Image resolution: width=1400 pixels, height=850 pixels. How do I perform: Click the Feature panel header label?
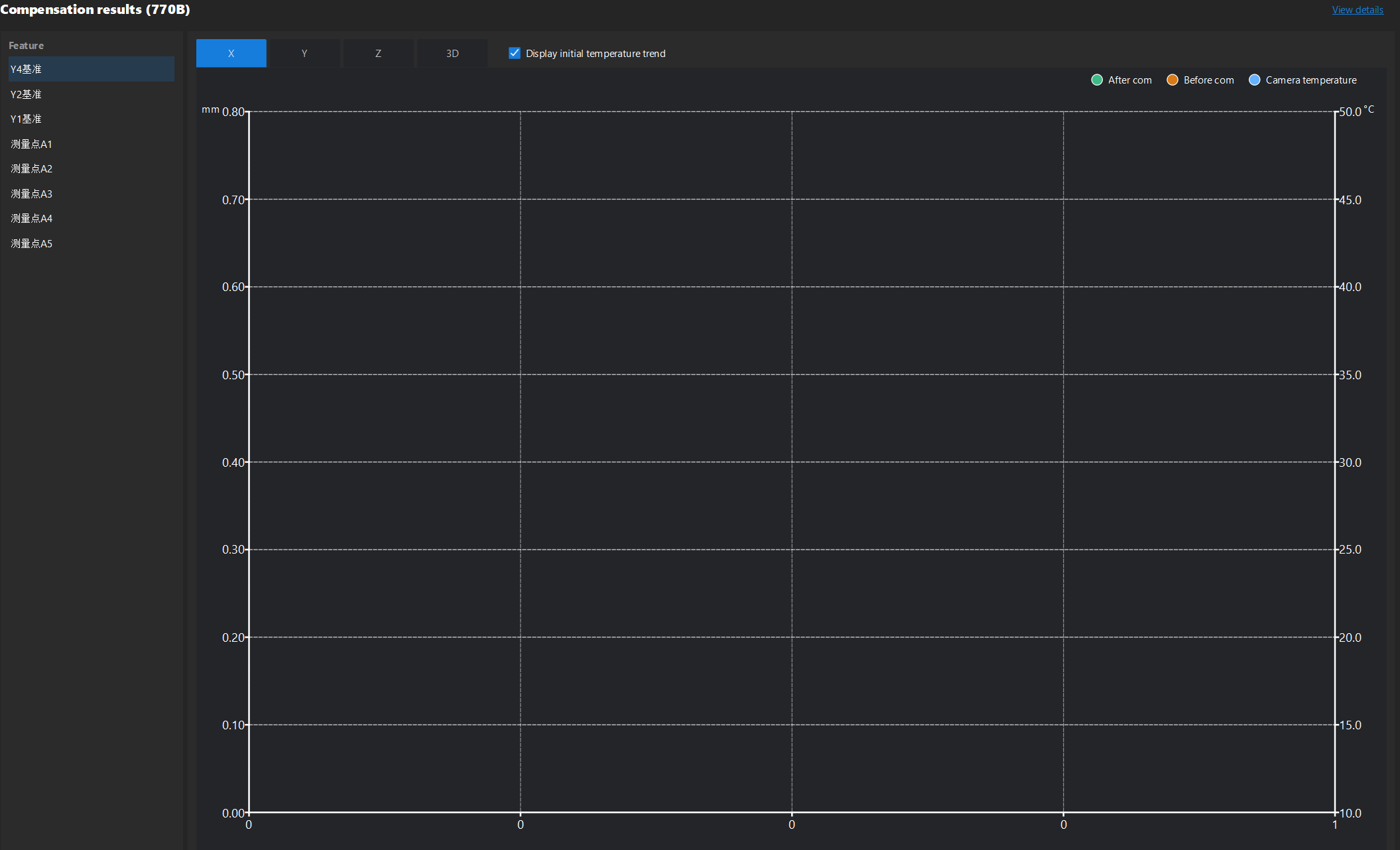pyautogui.click(x=27, y=45)
